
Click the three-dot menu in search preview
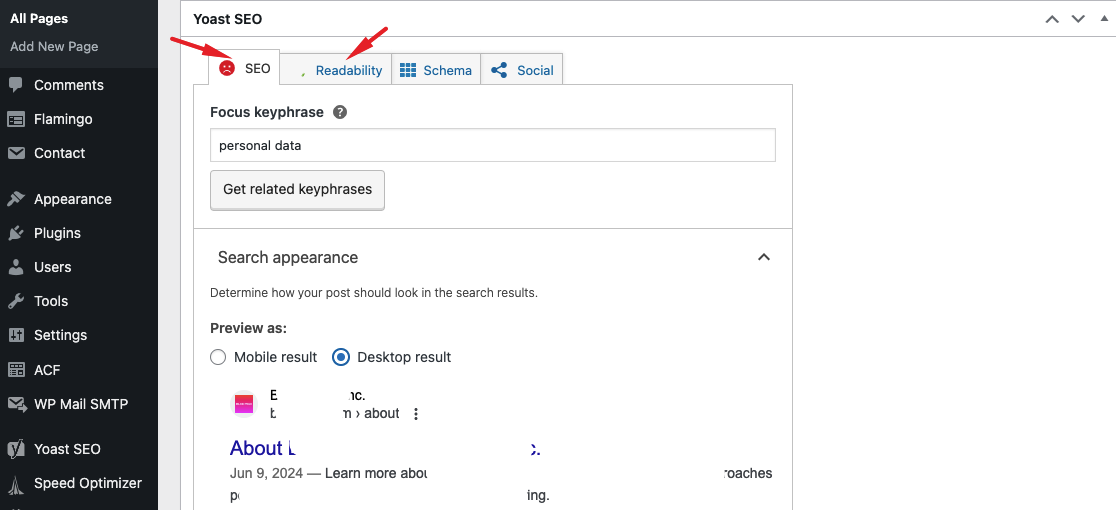pos(416,414)
